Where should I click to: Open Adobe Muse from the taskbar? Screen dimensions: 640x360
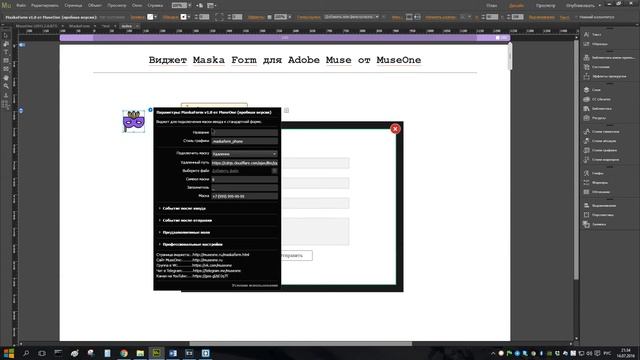click(156, 353)
